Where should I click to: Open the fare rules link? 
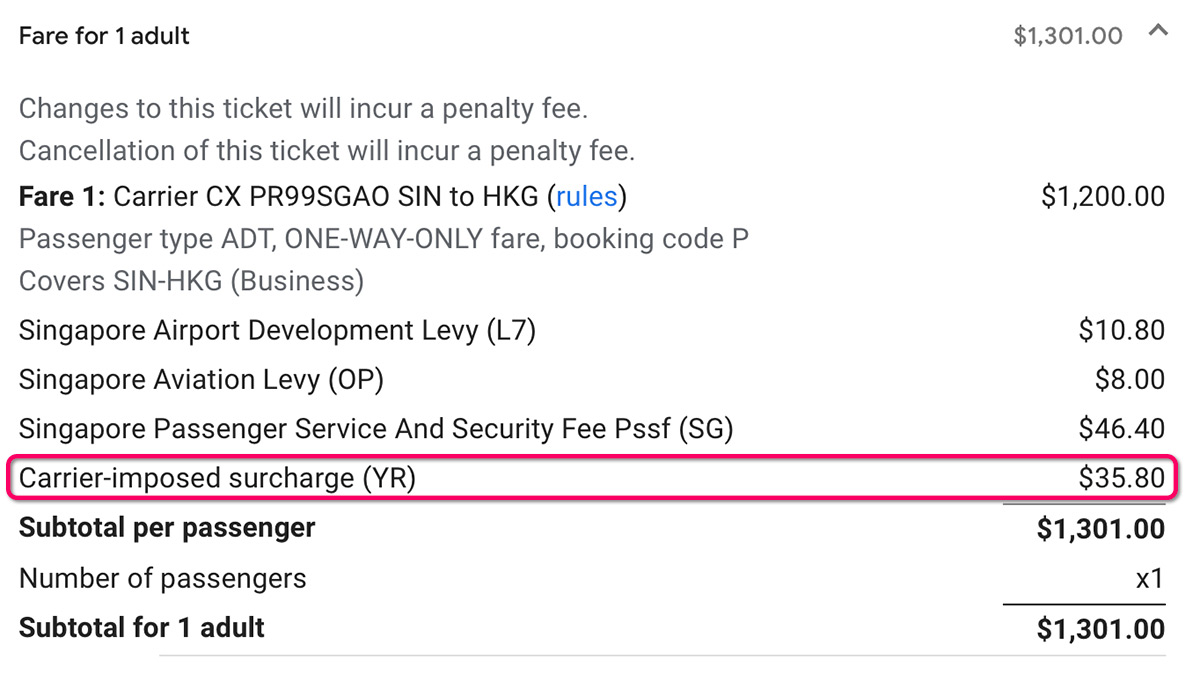587,196
